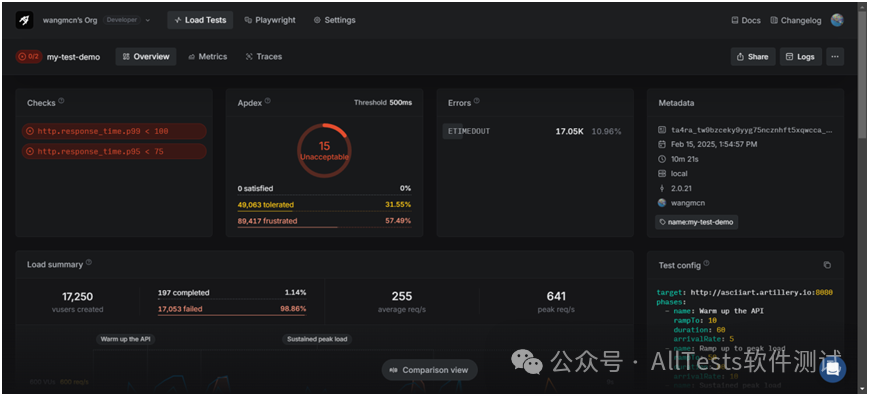Click the http.response_time.p95 < 75 check
Viewport: 869px width, 396px height.
coord(114,151)
